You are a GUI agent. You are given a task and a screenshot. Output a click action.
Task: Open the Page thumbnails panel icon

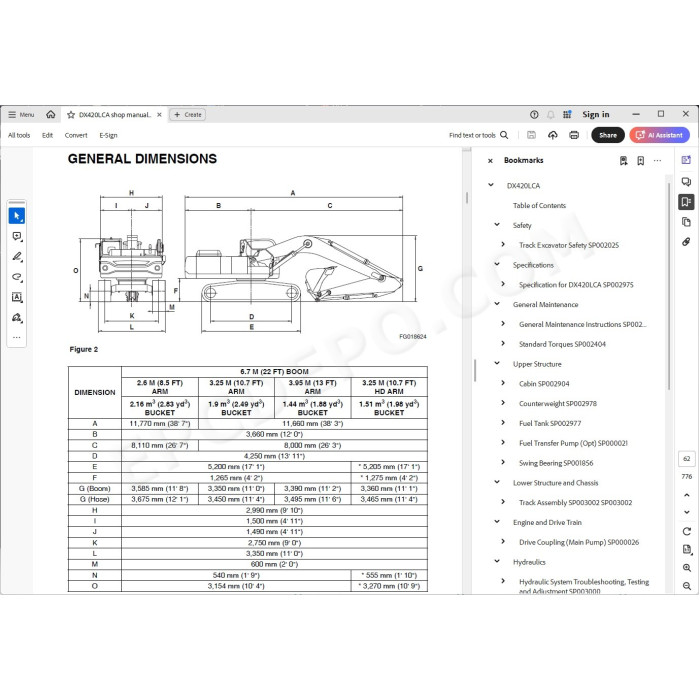coord(686,222)
